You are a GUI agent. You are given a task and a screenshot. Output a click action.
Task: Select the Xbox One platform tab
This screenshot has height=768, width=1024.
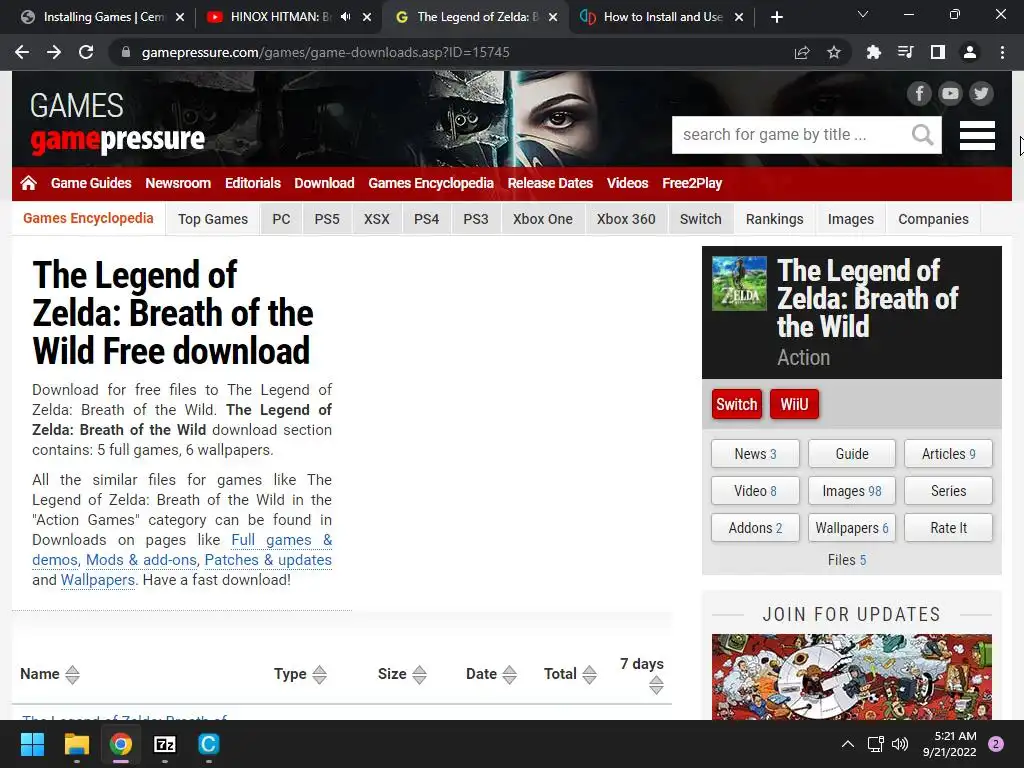543,219
